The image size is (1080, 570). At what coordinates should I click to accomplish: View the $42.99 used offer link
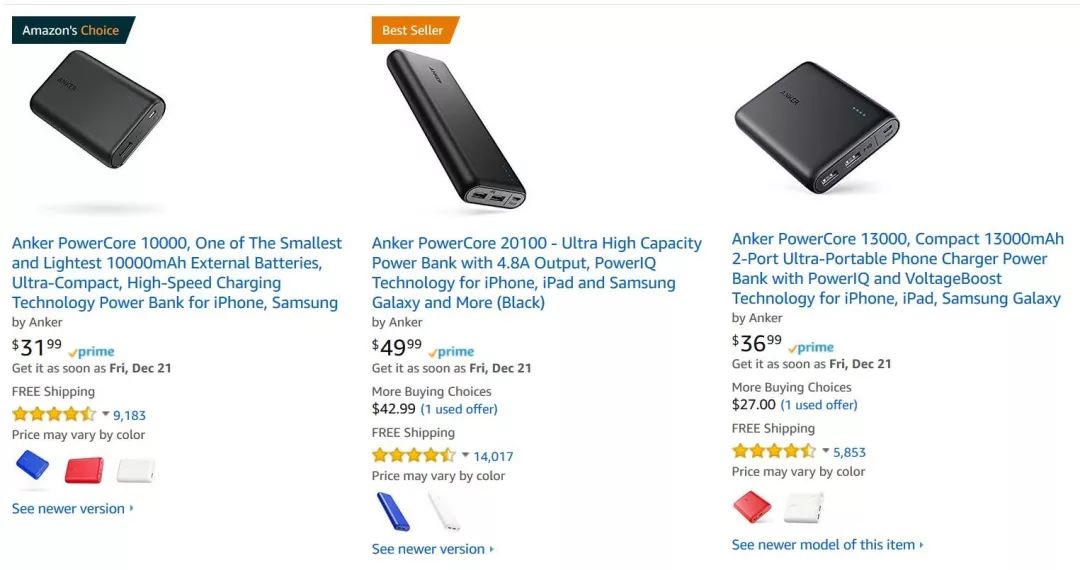459,409
